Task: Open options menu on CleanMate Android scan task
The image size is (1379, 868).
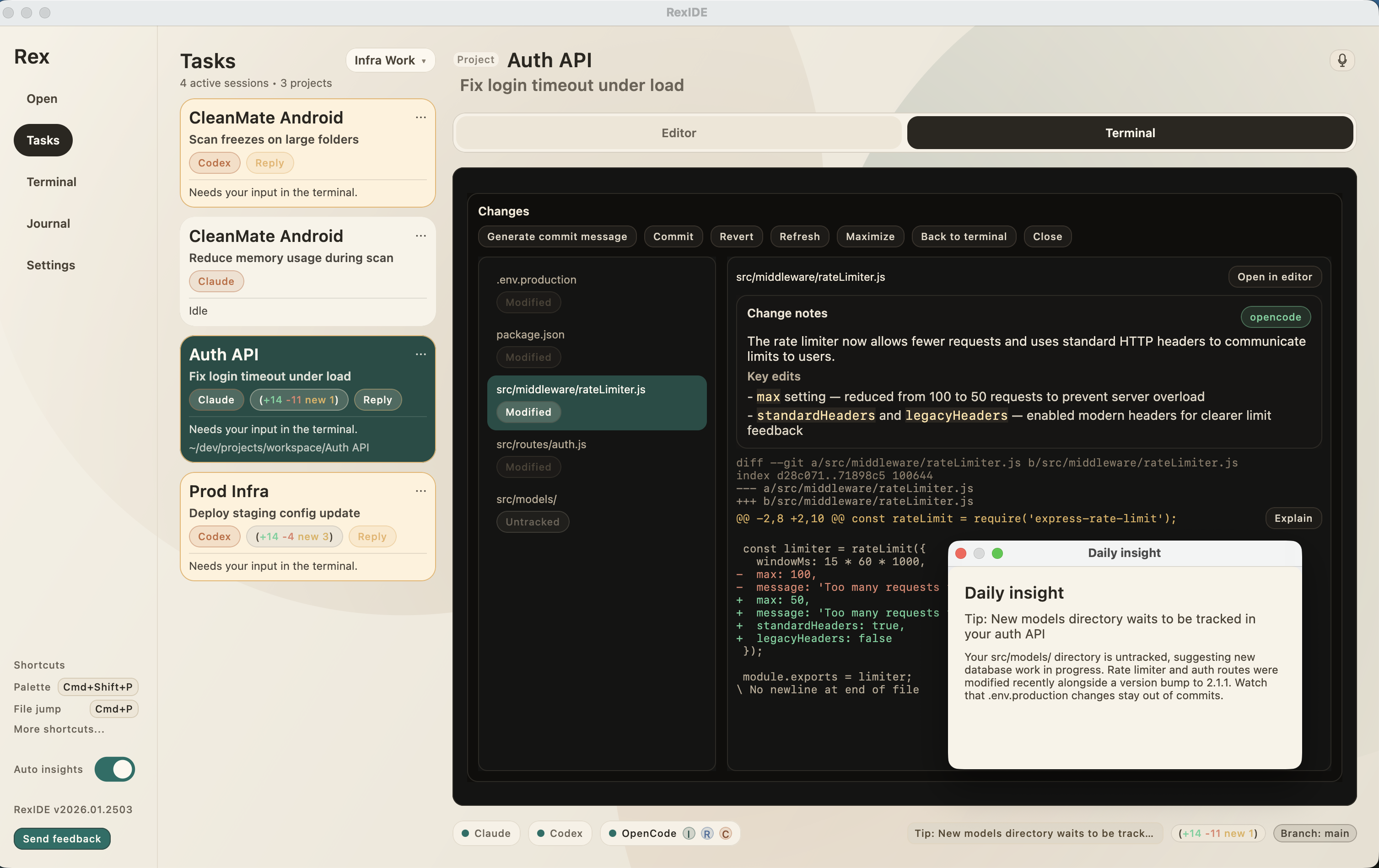Action: coord(421,118)
